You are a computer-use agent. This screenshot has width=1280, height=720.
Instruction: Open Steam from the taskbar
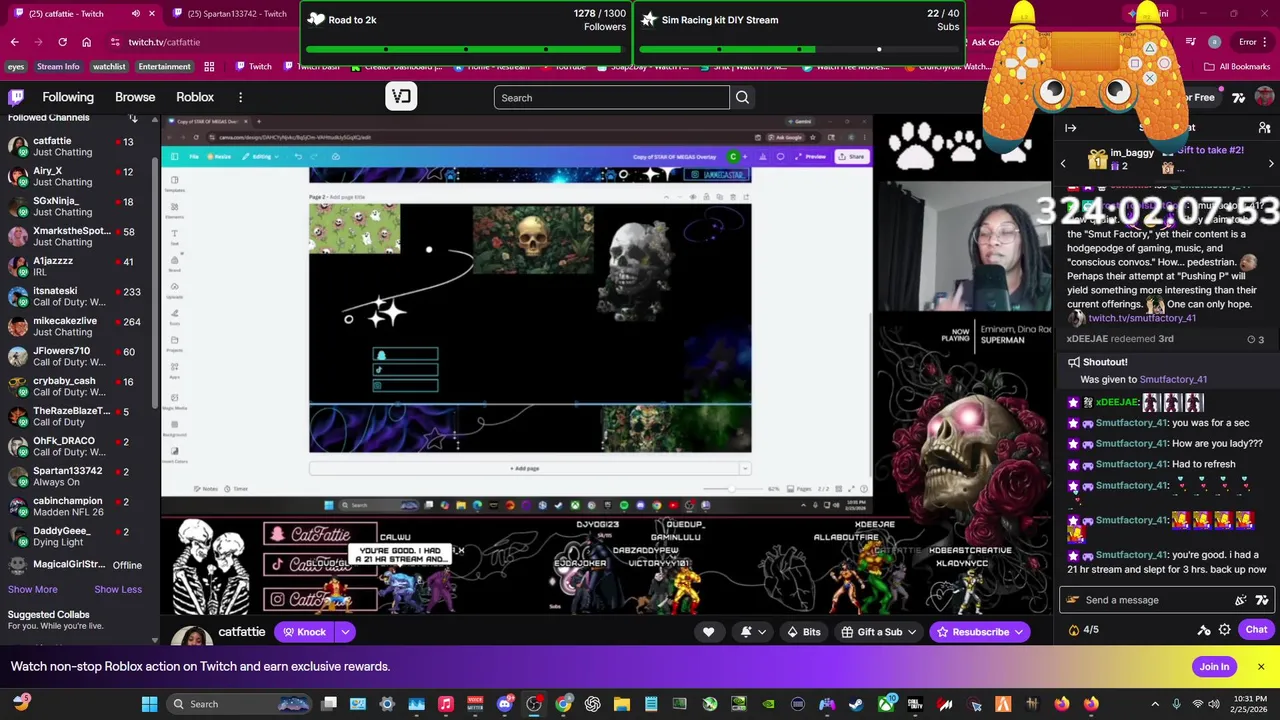click(x=856, y=704)
